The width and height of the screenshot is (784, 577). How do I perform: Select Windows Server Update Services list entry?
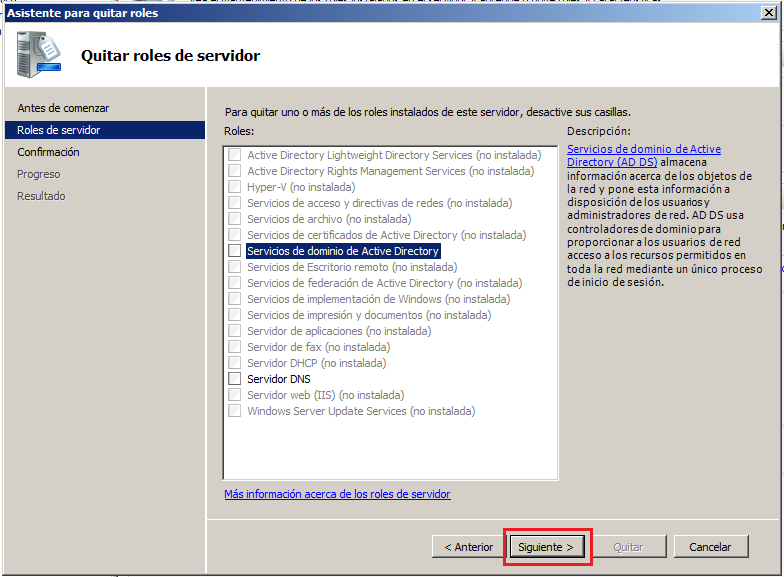pyautogui.click(x=361, y=411)
